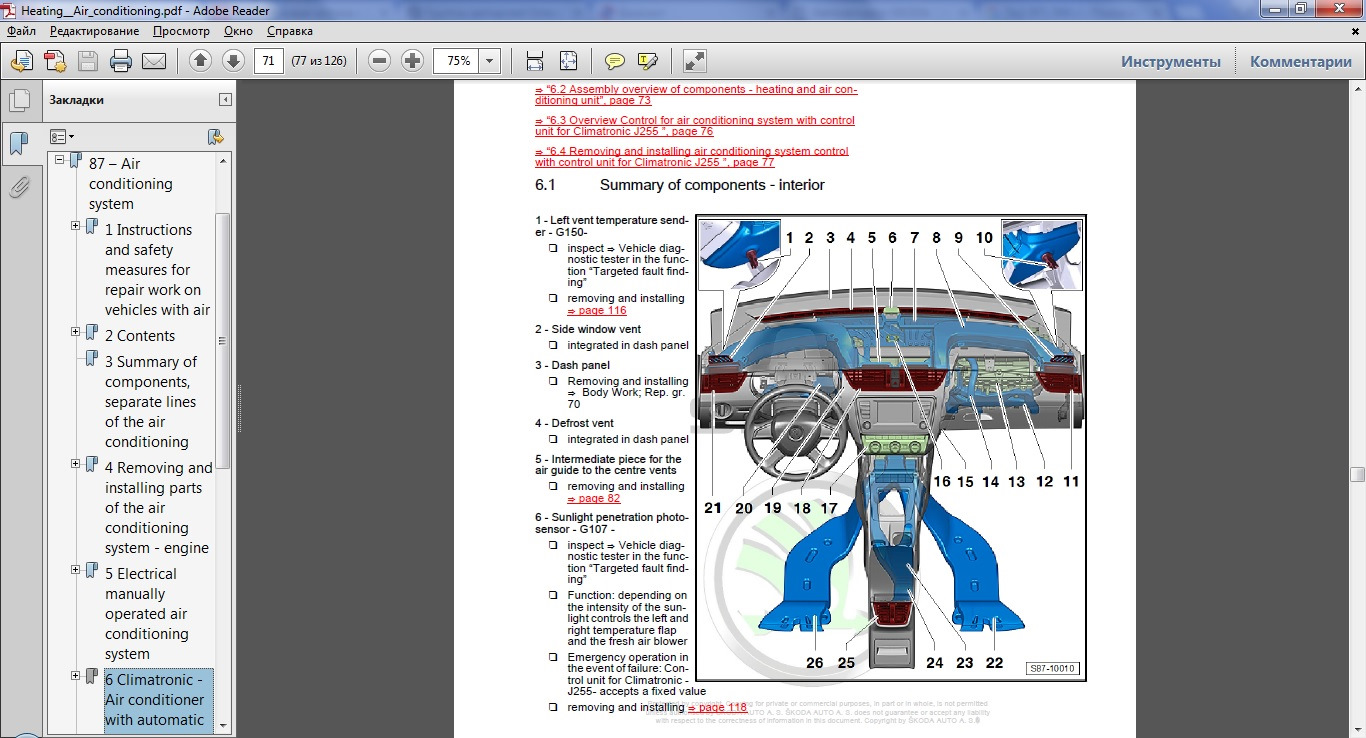Click the '2 - Side window vent' text
1366x738 pixels.
tap(588, 329)
